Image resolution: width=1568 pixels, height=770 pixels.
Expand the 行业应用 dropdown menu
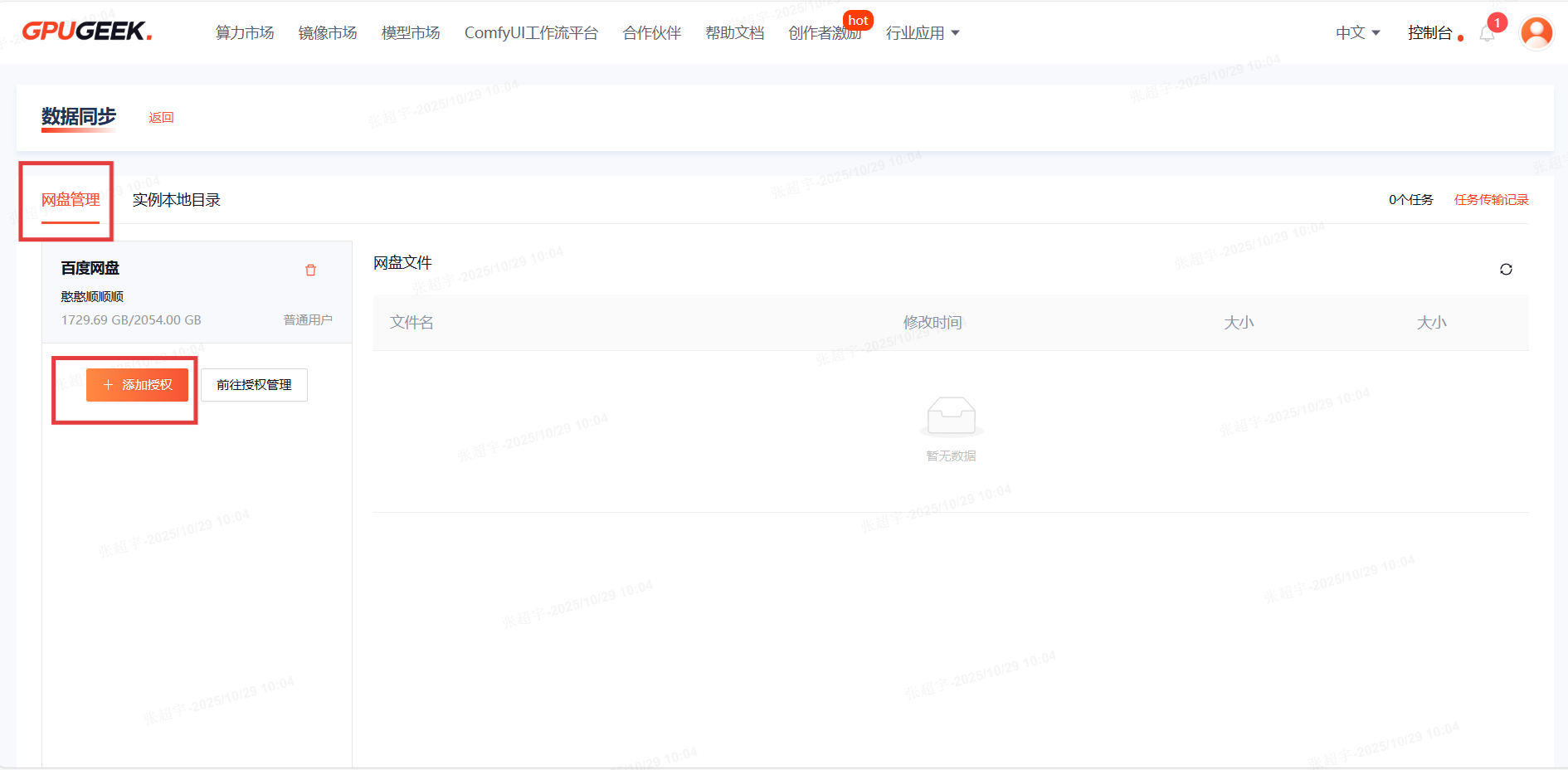point(922,33)
